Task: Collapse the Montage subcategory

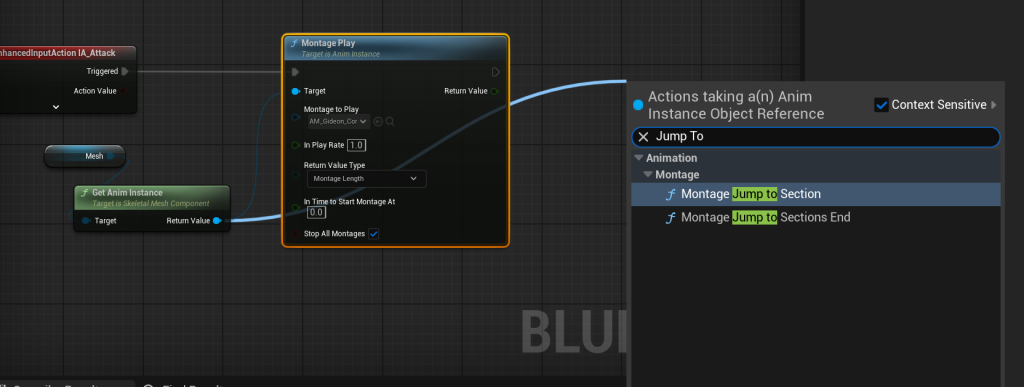Action: click(x=648, y=175)
